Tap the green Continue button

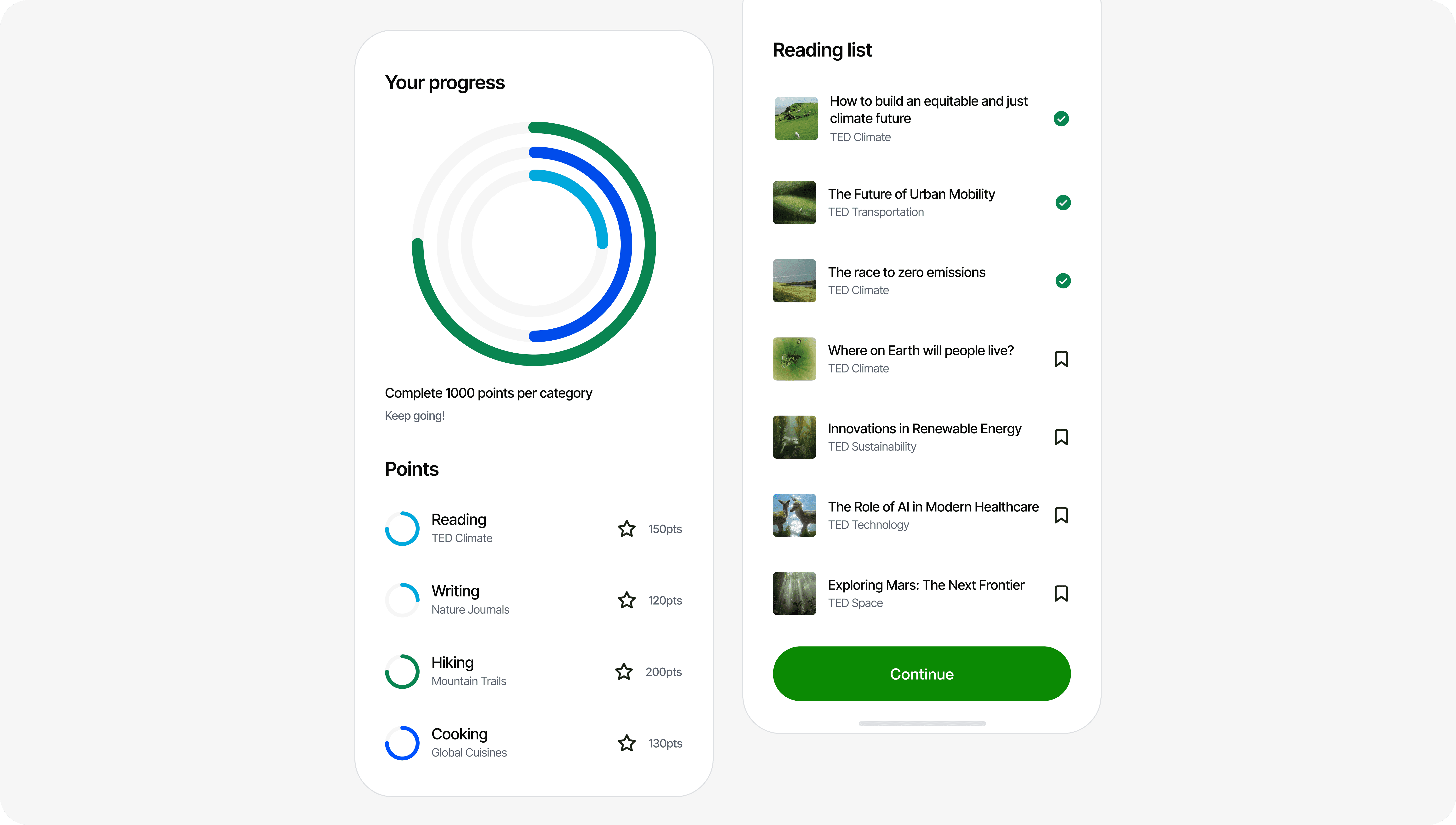[x=921, y=674]
